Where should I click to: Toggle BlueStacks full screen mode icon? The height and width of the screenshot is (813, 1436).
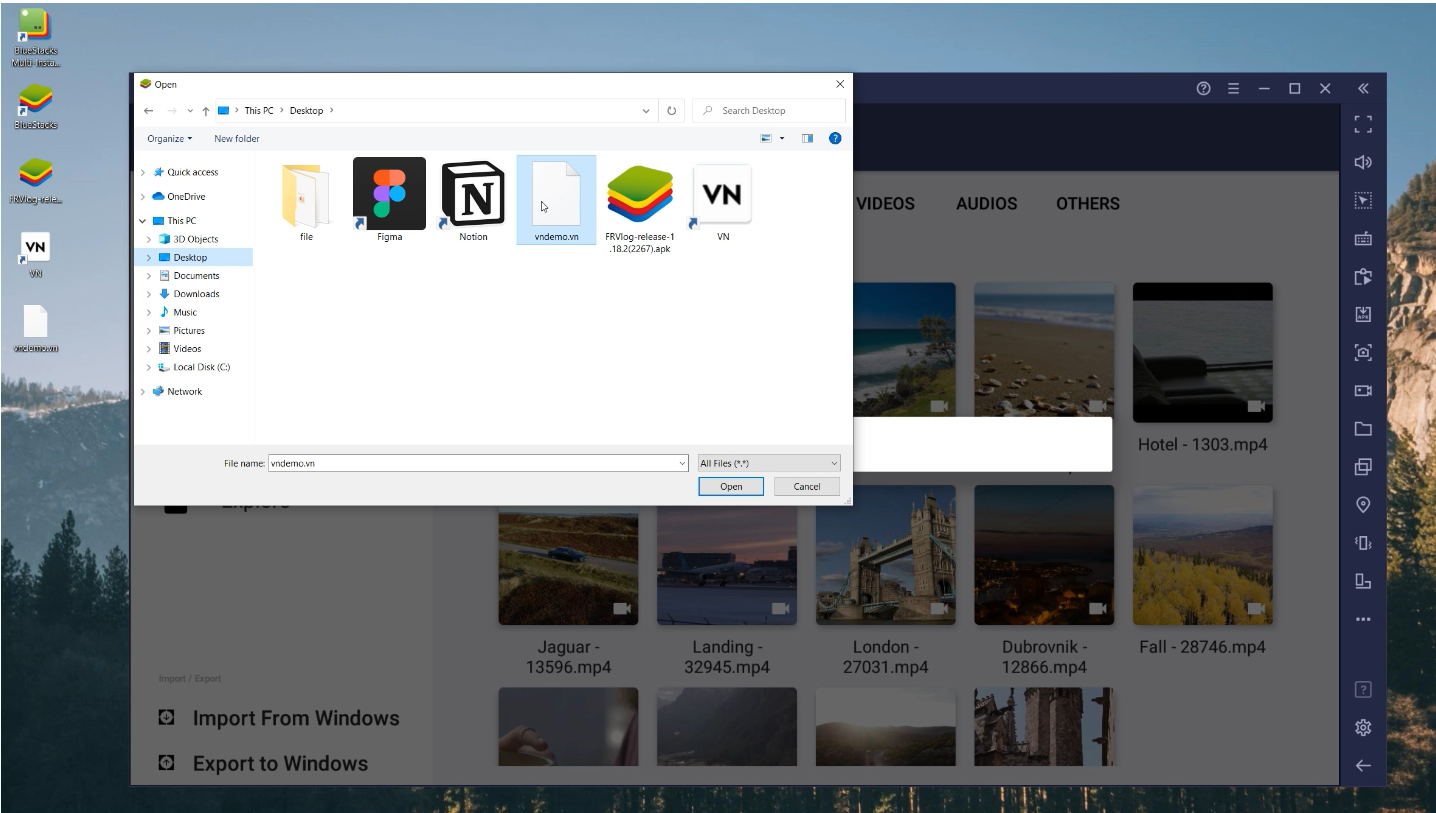(1362, 124)
